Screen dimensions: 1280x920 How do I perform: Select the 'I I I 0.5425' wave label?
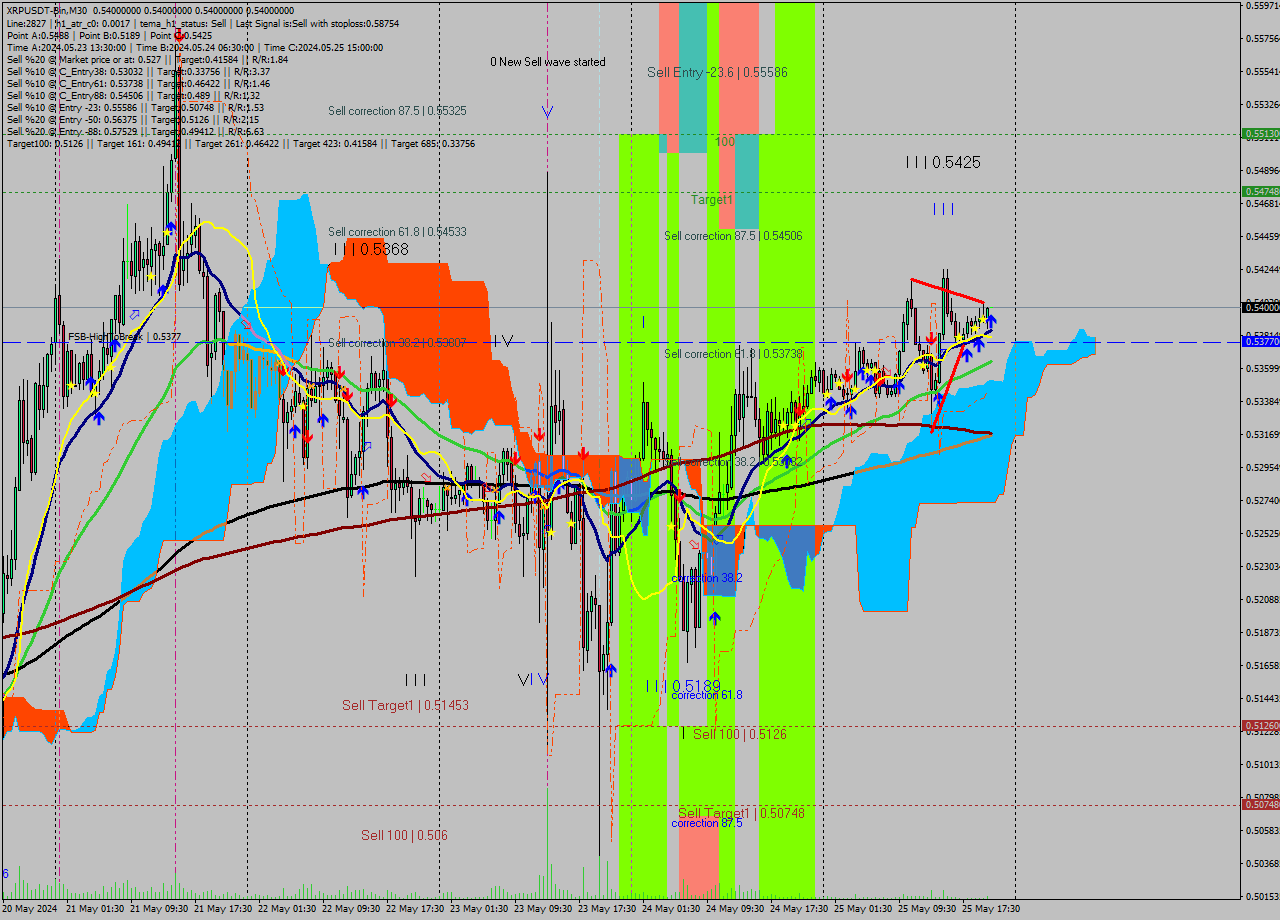[943, 162]
